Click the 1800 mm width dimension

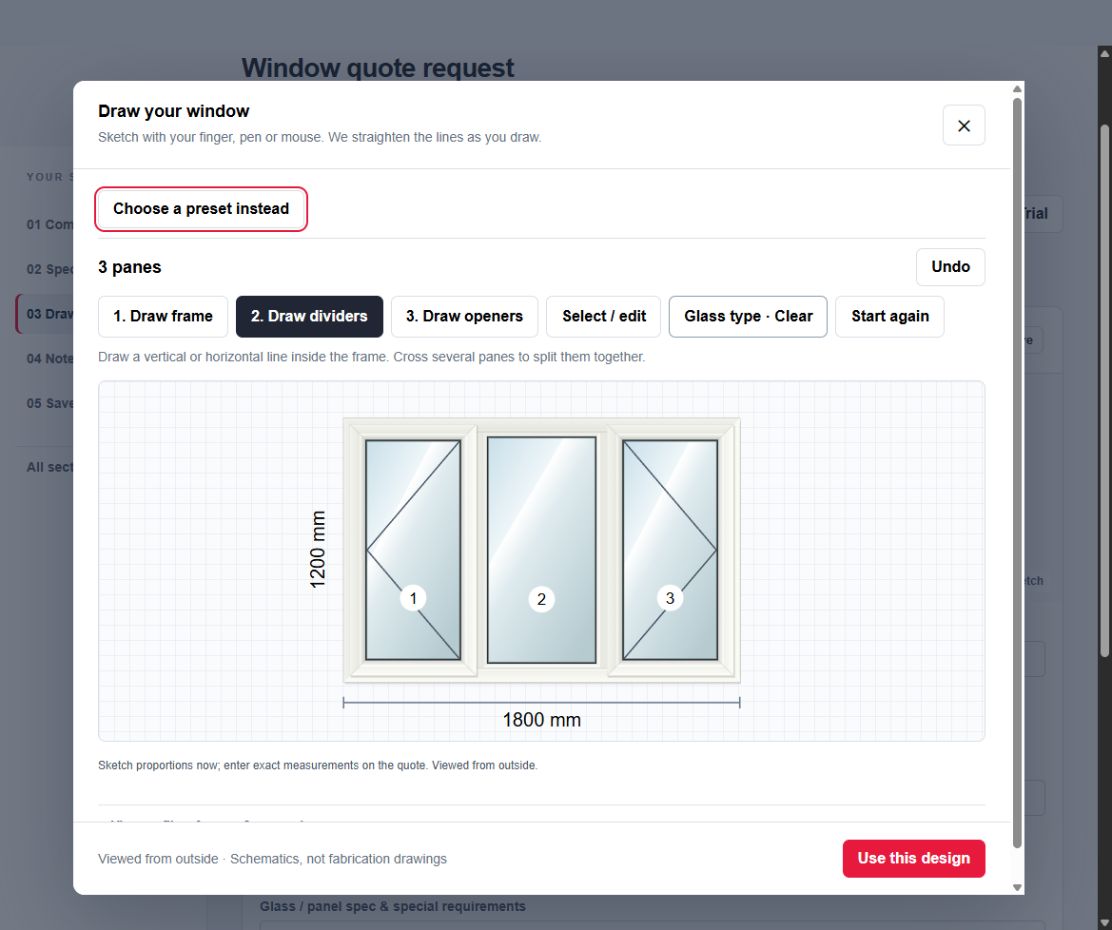[541, 720]
